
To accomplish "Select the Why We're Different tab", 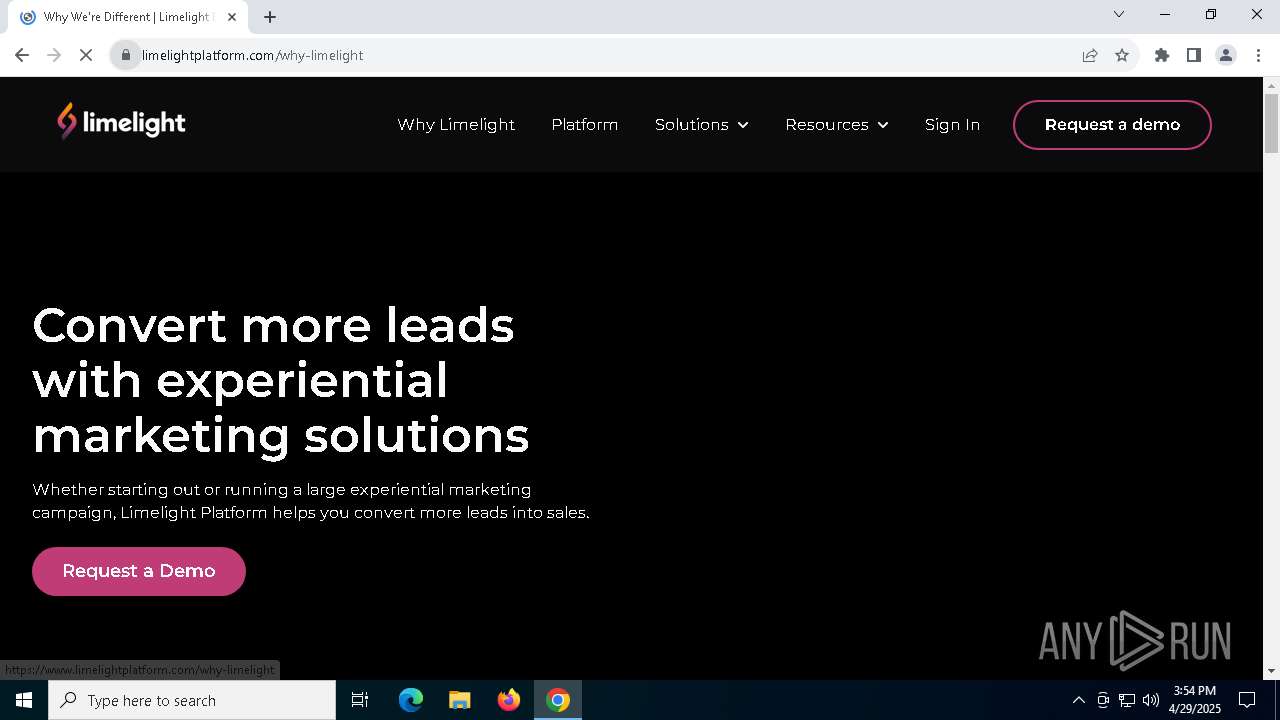I will click(128, 17).
